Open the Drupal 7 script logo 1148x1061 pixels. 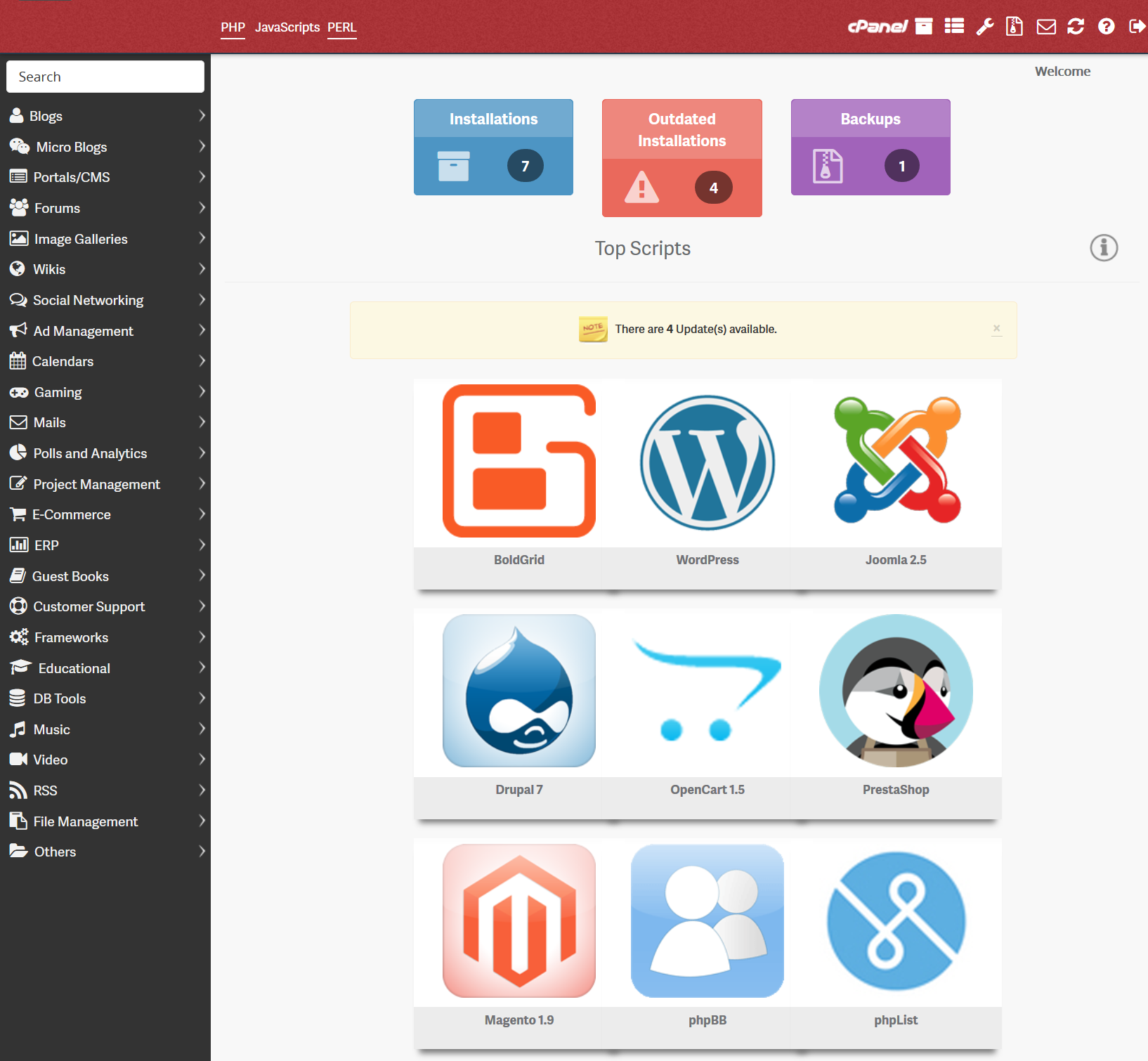[519, 691]
